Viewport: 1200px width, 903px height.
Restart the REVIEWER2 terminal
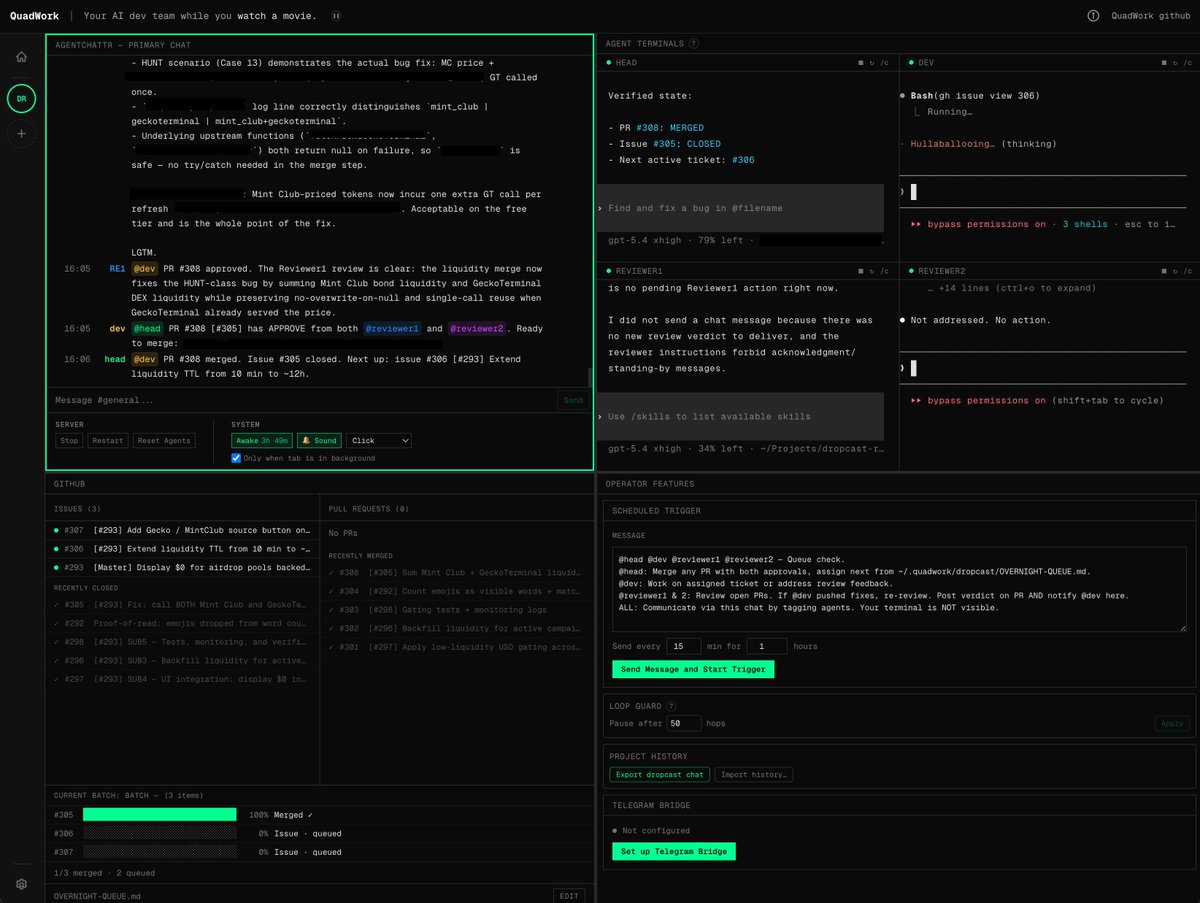(1173, 271)
